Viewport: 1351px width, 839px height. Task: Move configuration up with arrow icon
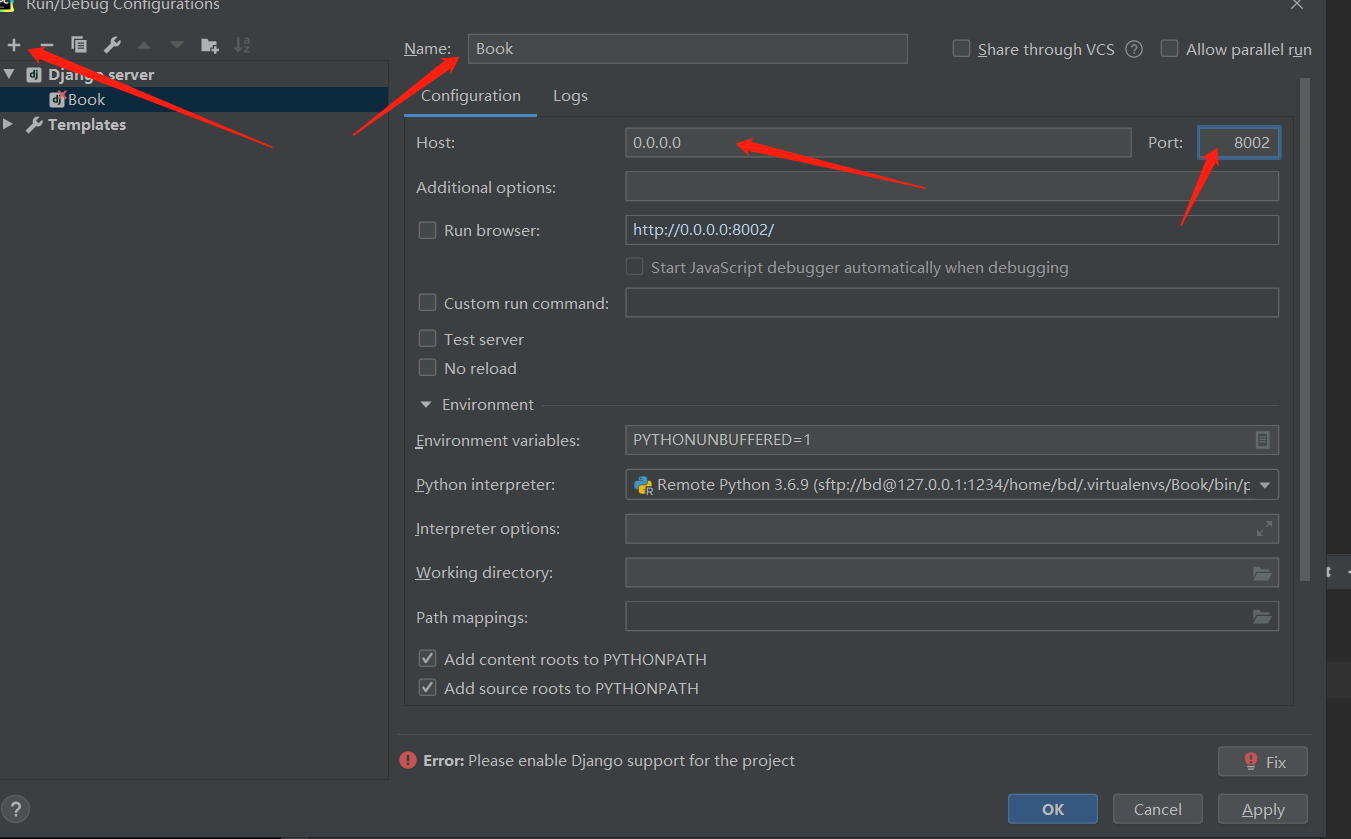point(144,45)
